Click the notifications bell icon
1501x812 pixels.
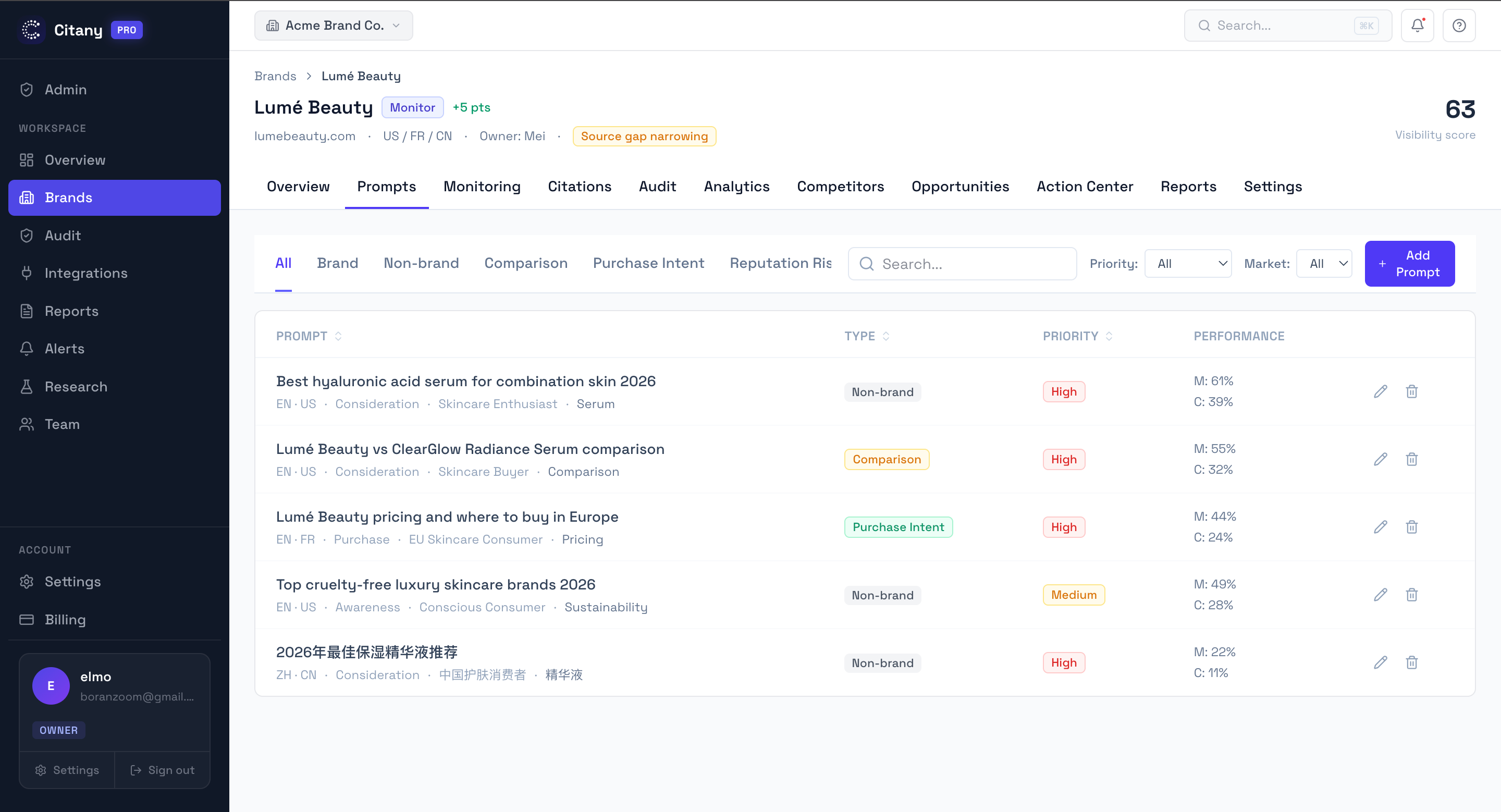pyautogui.click(x=1417, y=26)
